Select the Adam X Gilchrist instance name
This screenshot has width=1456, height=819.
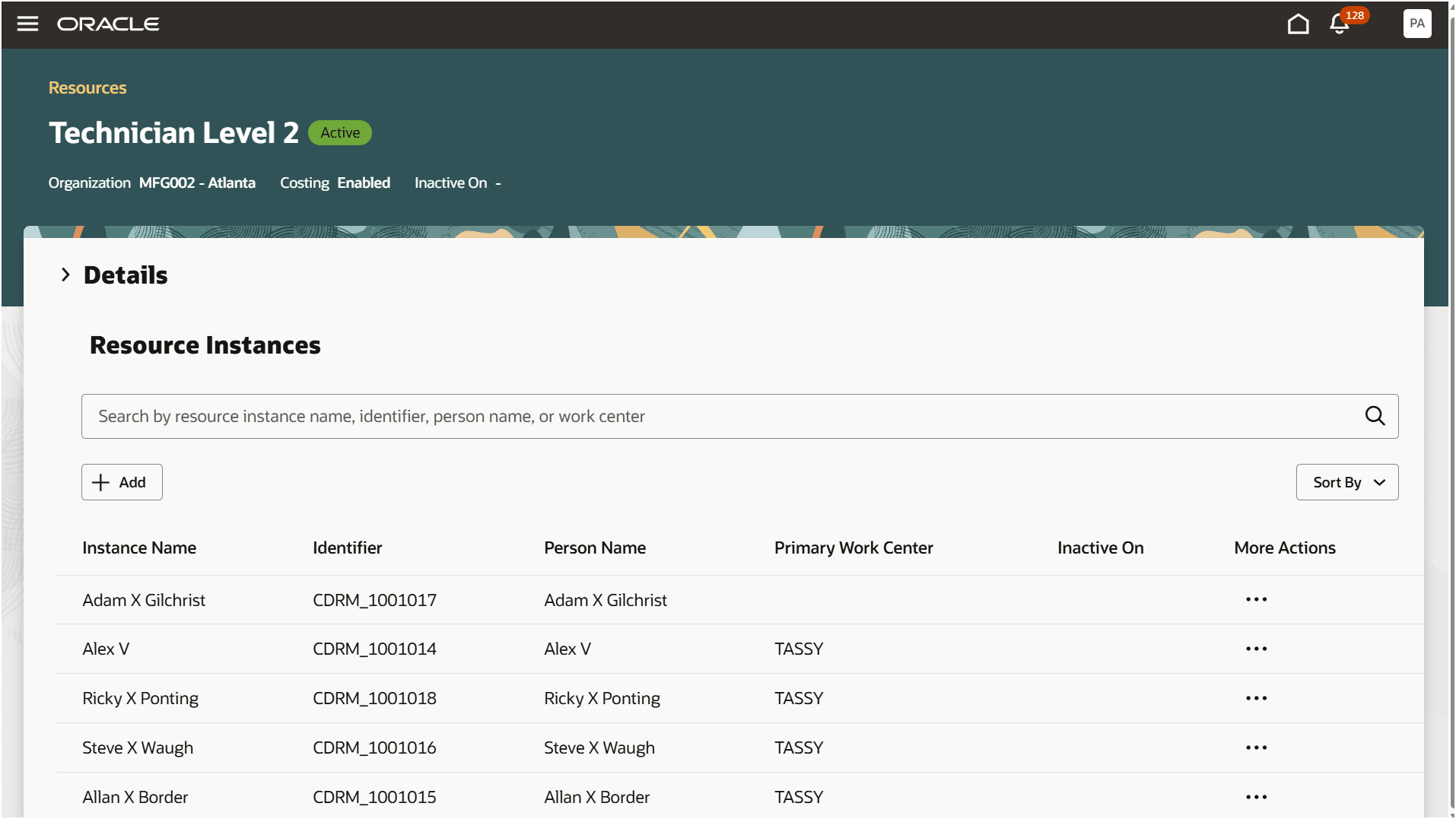144,600
